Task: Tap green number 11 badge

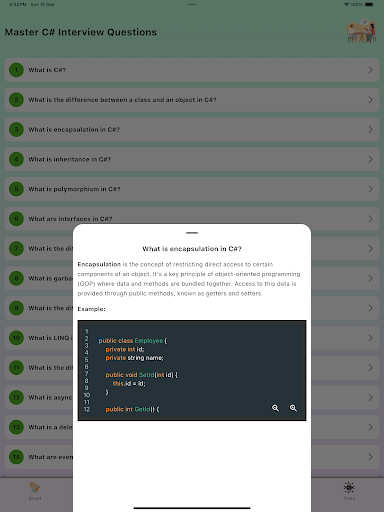Action: tap(16, 367)
